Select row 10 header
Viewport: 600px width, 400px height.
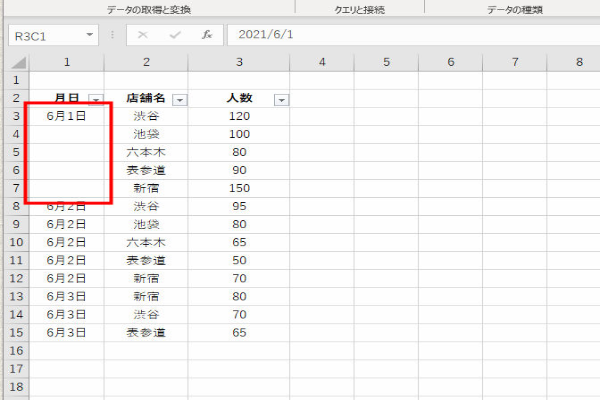15,242
